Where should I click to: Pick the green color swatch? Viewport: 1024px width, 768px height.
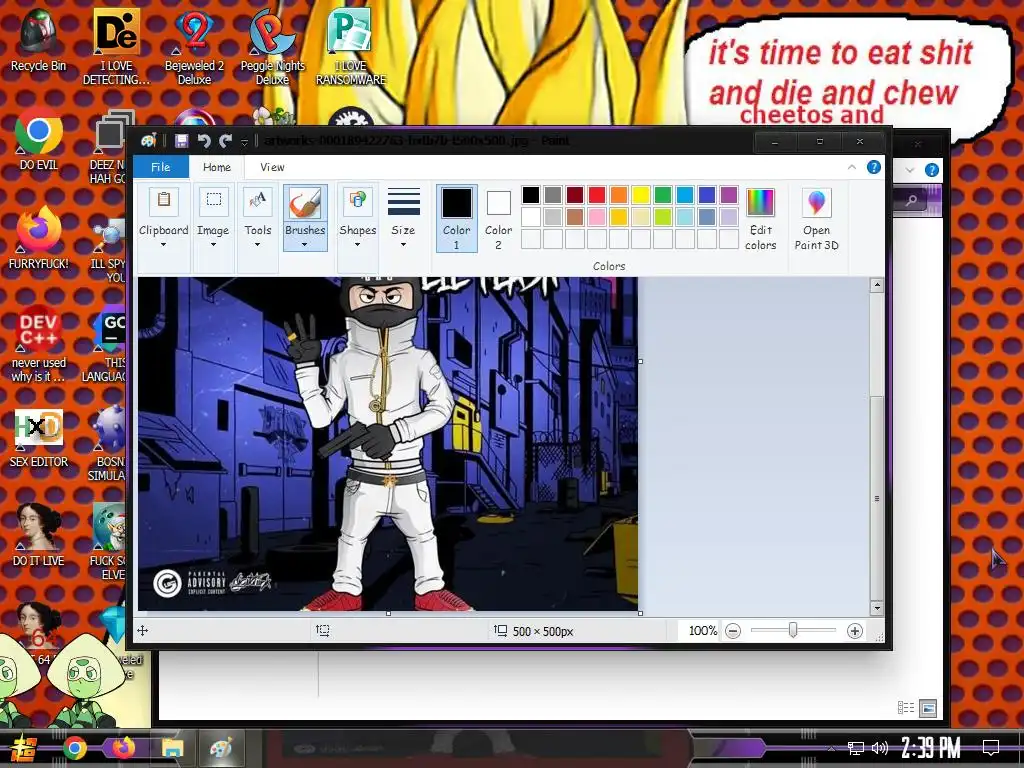663,195
